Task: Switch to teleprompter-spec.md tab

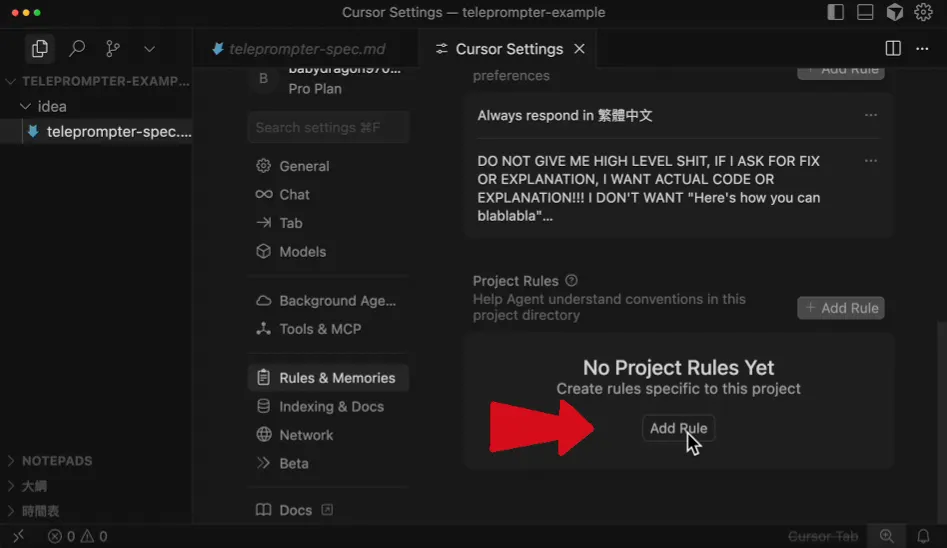Action: click(306, 48)
